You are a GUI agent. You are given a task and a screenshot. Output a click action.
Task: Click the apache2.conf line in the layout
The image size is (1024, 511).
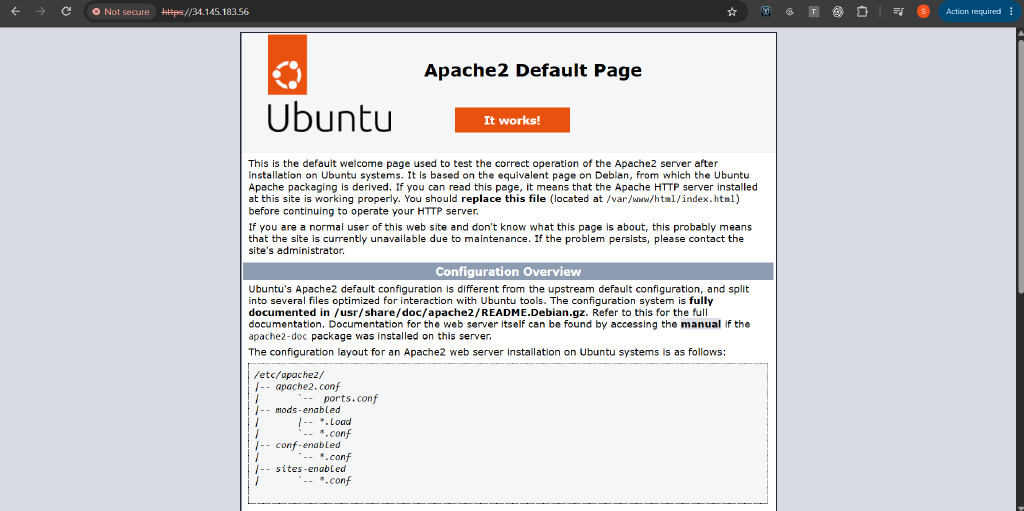308,386
